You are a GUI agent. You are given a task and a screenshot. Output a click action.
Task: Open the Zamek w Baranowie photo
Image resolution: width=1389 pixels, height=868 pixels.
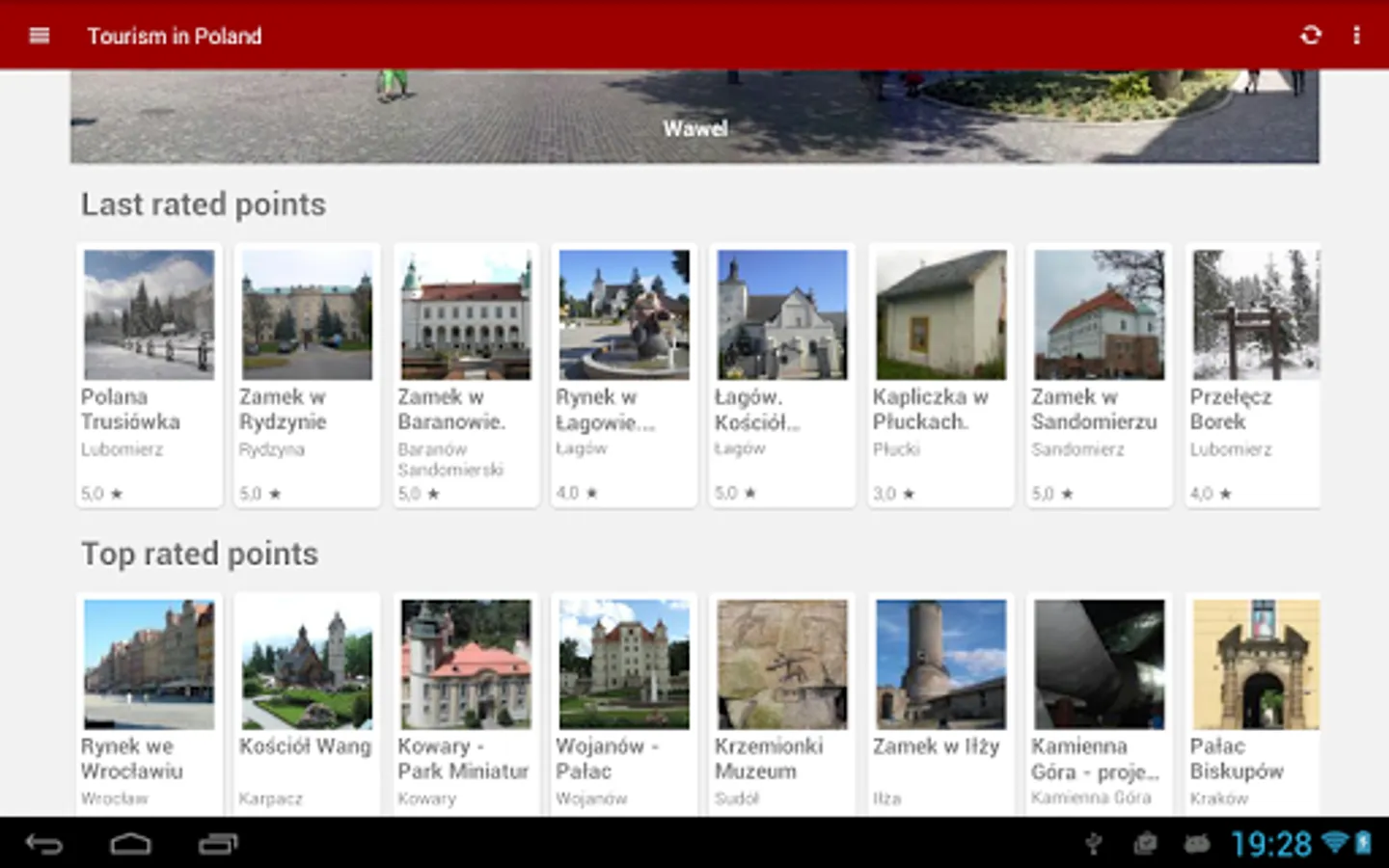click(x=466, y=314)
